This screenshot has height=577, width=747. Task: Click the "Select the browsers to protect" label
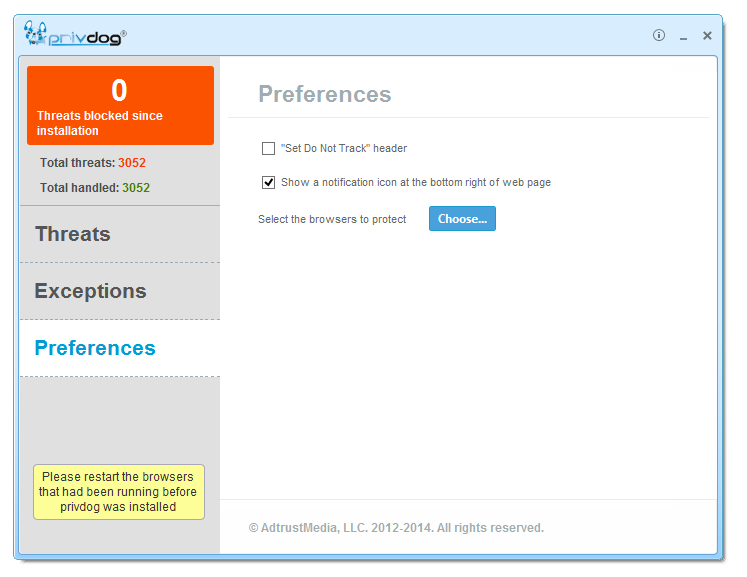[332, 219]
